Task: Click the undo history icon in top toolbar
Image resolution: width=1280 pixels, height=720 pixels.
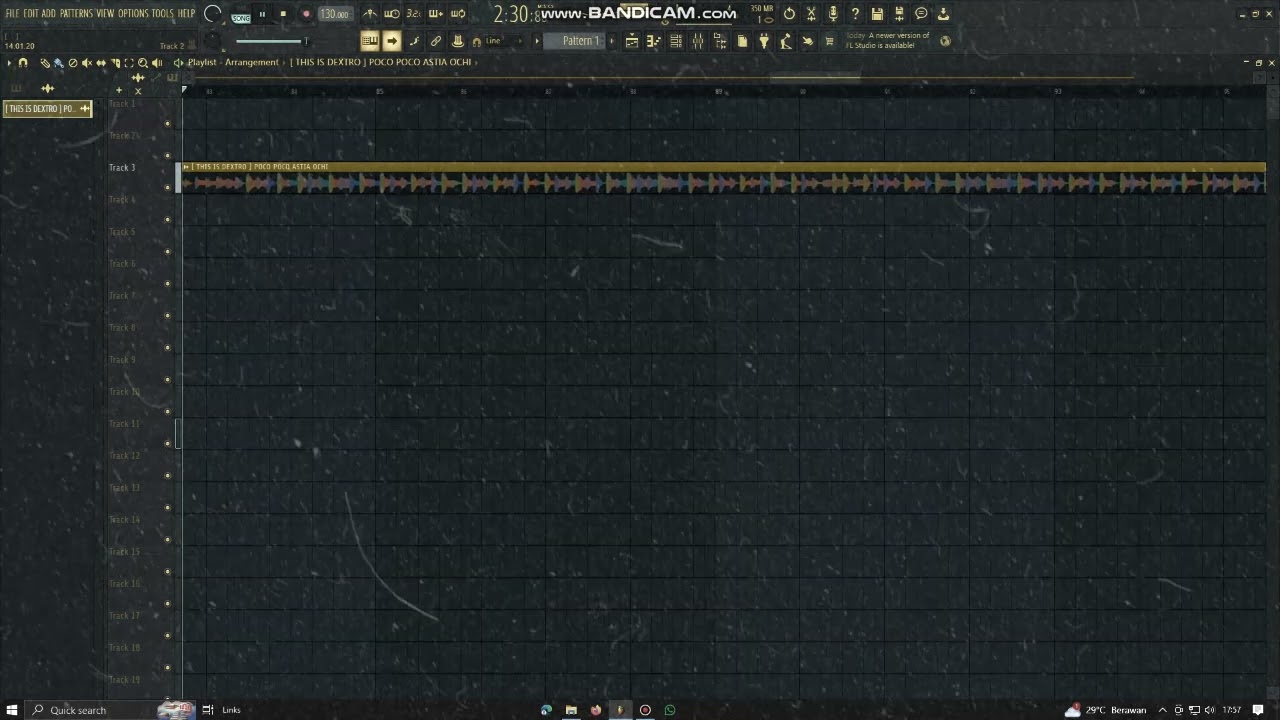Action: [789, 14]
